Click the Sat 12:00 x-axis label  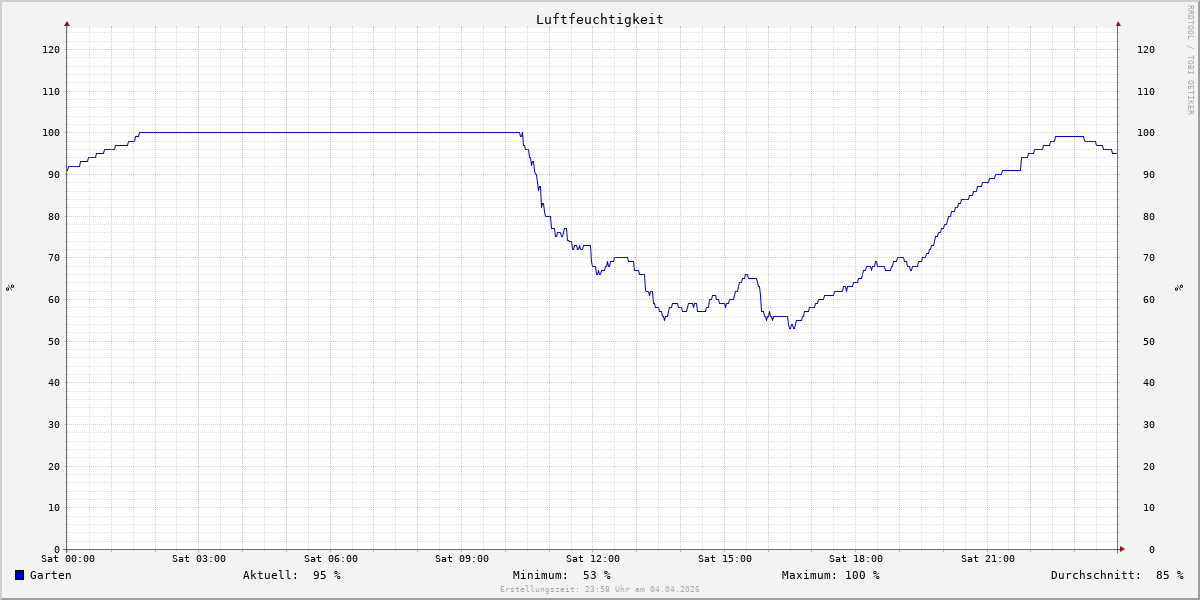[592, 559]
